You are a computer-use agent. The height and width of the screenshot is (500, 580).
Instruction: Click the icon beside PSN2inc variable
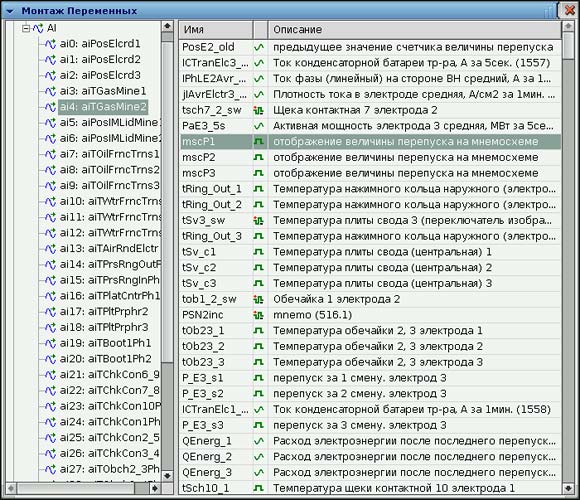click(259, 315)
